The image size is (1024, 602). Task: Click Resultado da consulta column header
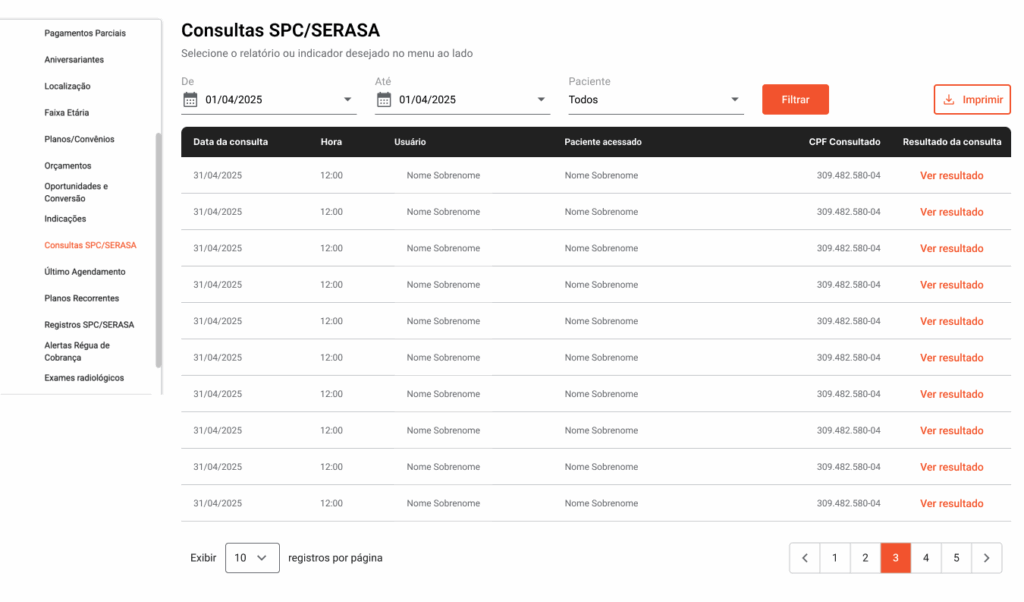(x=952, y=142)
